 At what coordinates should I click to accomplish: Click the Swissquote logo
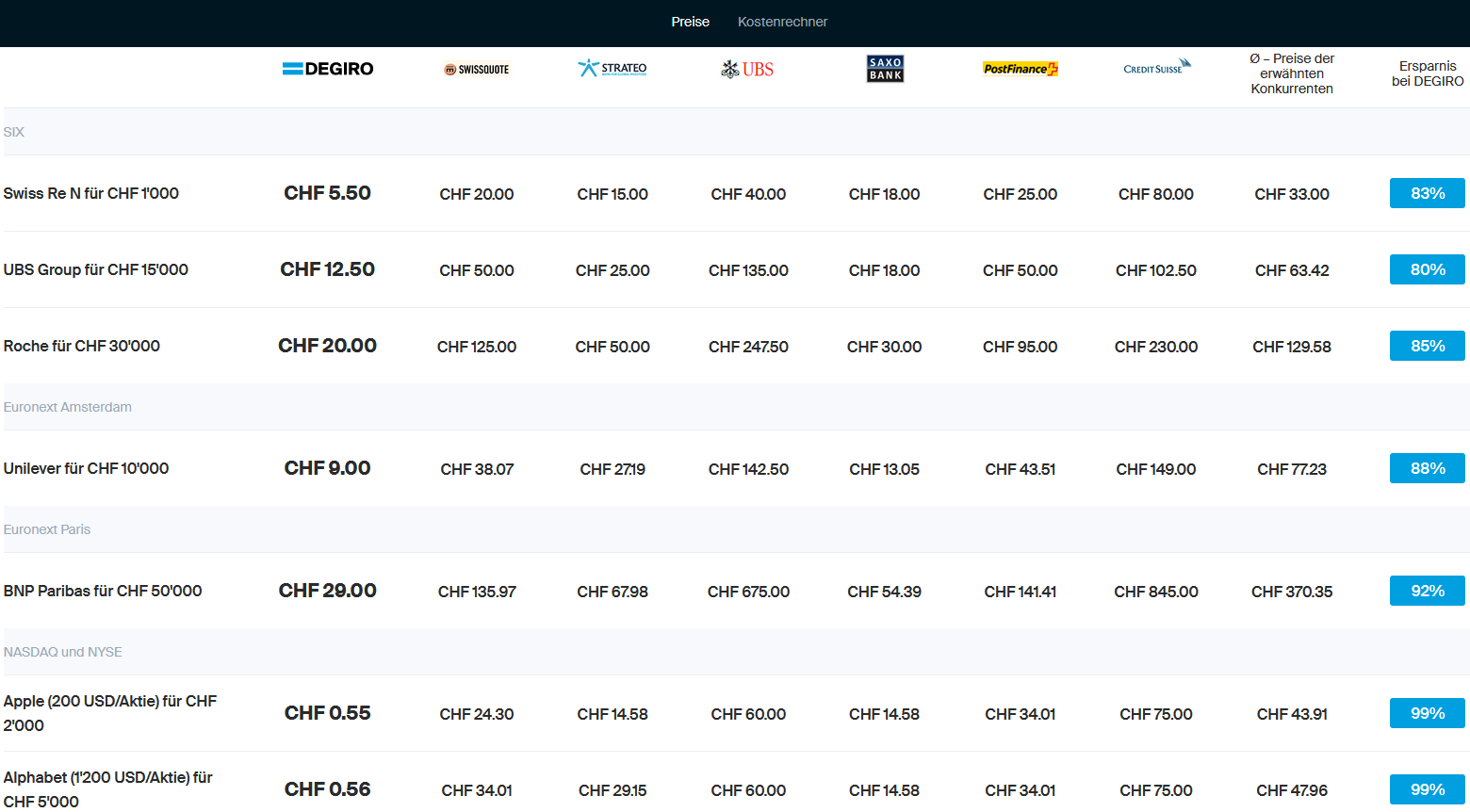(477, 70)
